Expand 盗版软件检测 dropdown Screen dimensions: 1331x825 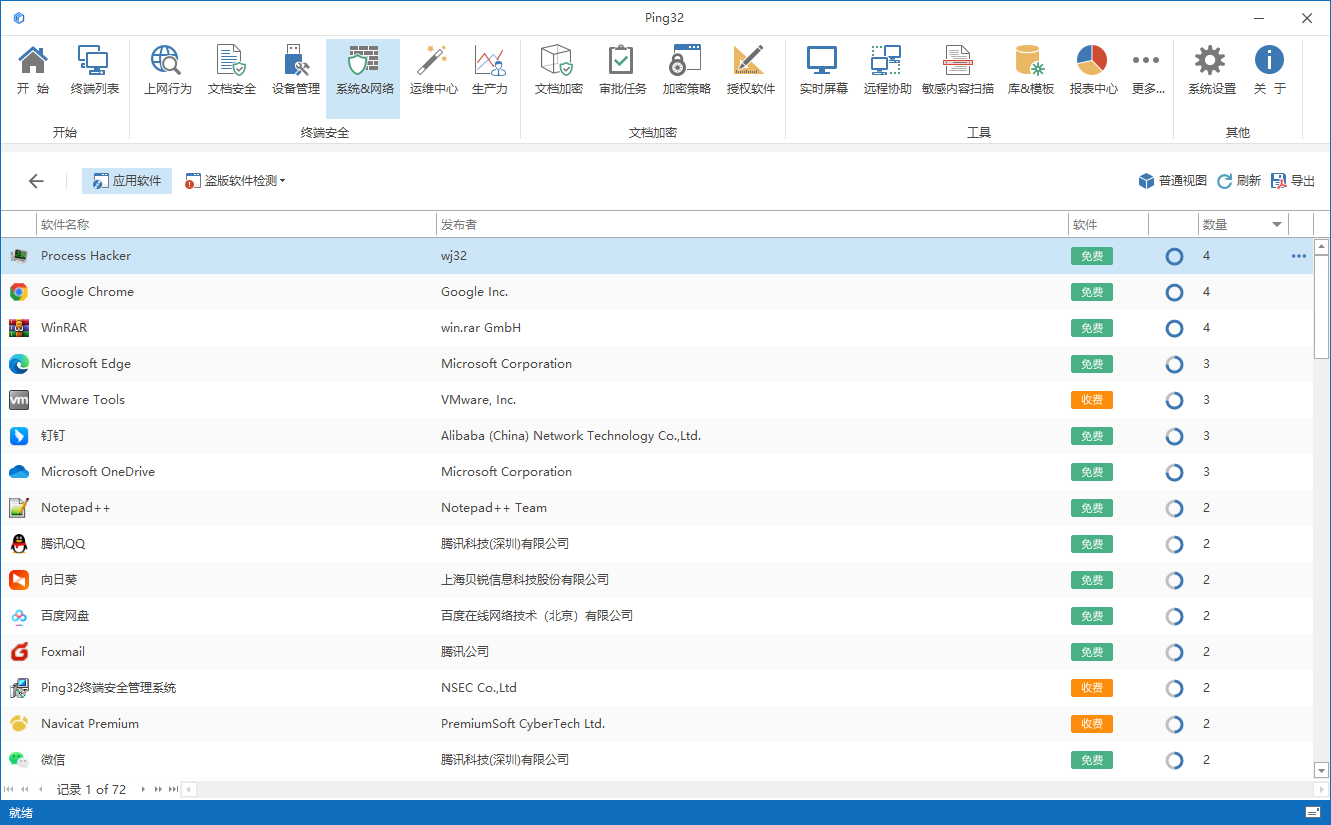point(236,181)
